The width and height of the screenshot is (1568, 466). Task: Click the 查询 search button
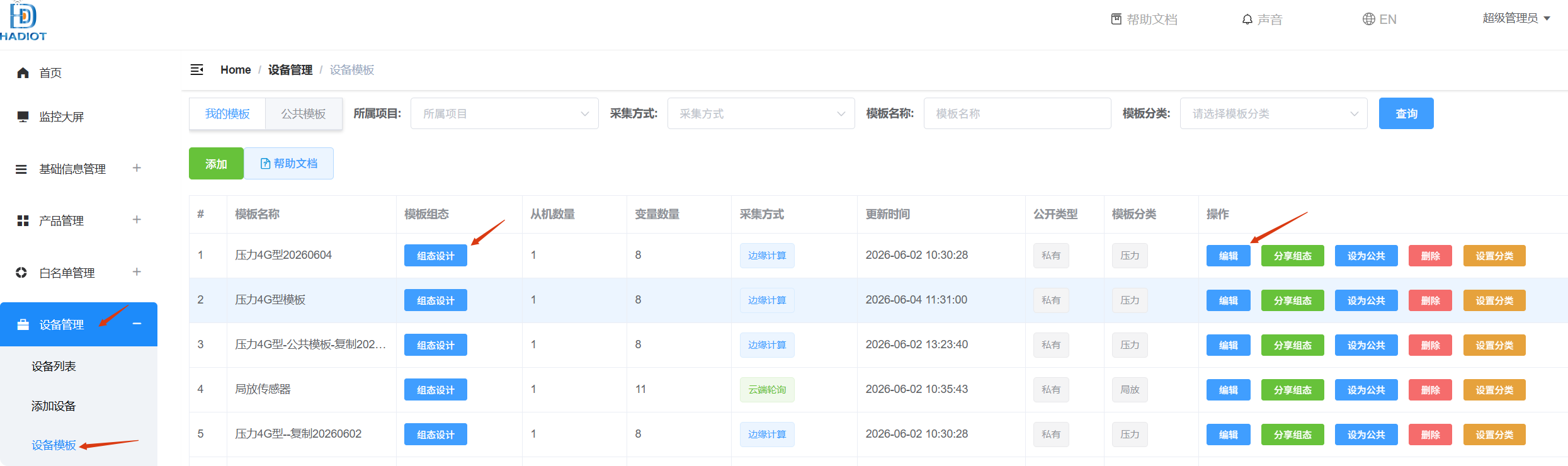(1406, 113)
